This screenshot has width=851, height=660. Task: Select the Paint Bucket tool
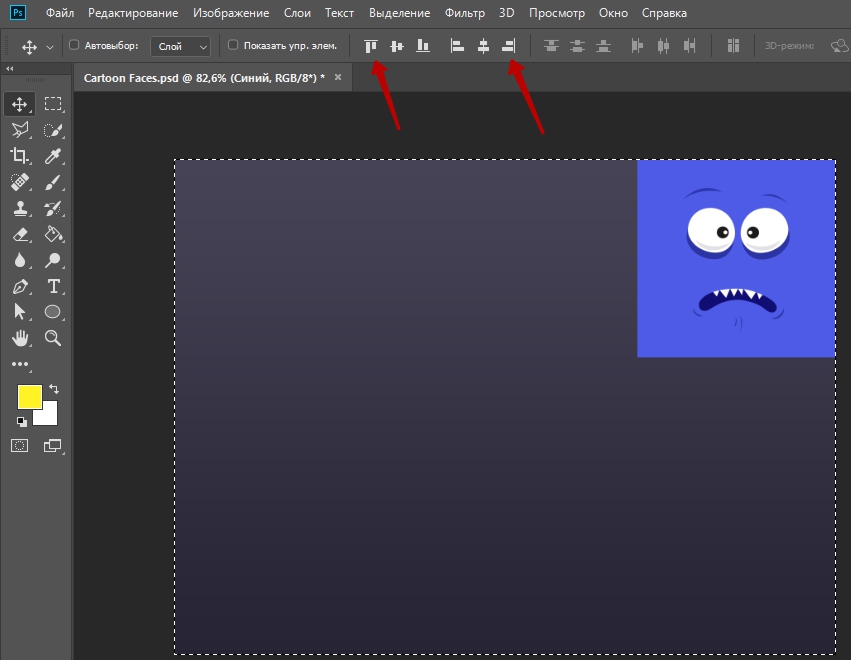(x=53, y=234)
